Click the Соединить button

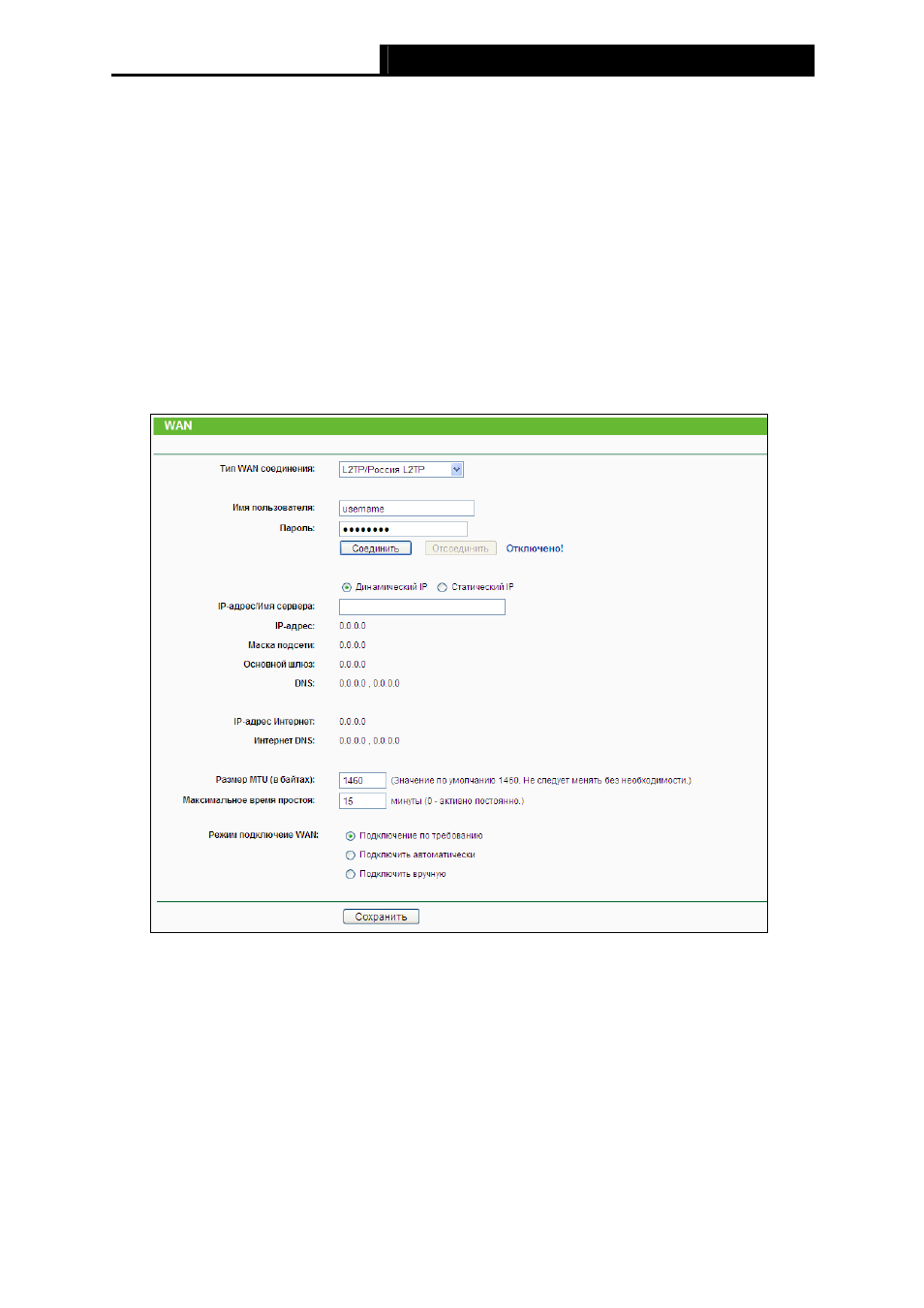pos(376,548)
